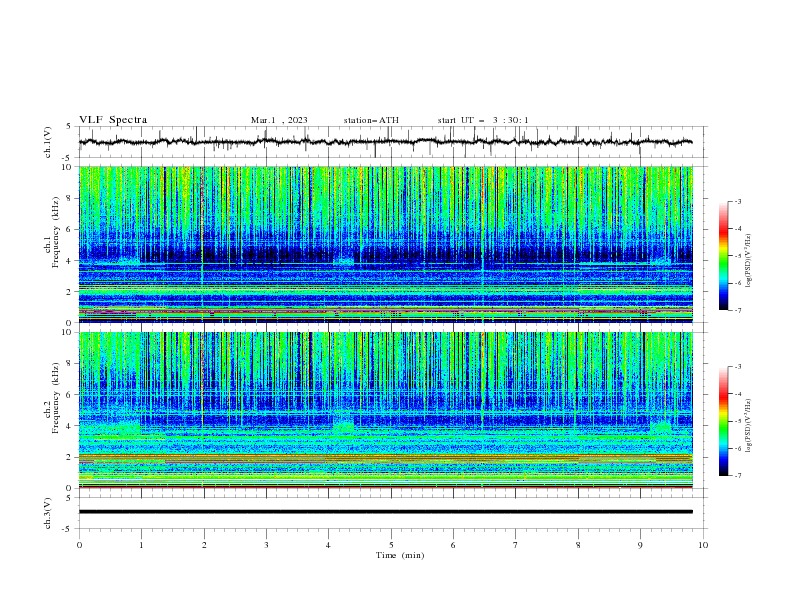This screenshot has width=792, height=612.
Task: Click the time axis tick label "3"
Action: pos(266,545)
